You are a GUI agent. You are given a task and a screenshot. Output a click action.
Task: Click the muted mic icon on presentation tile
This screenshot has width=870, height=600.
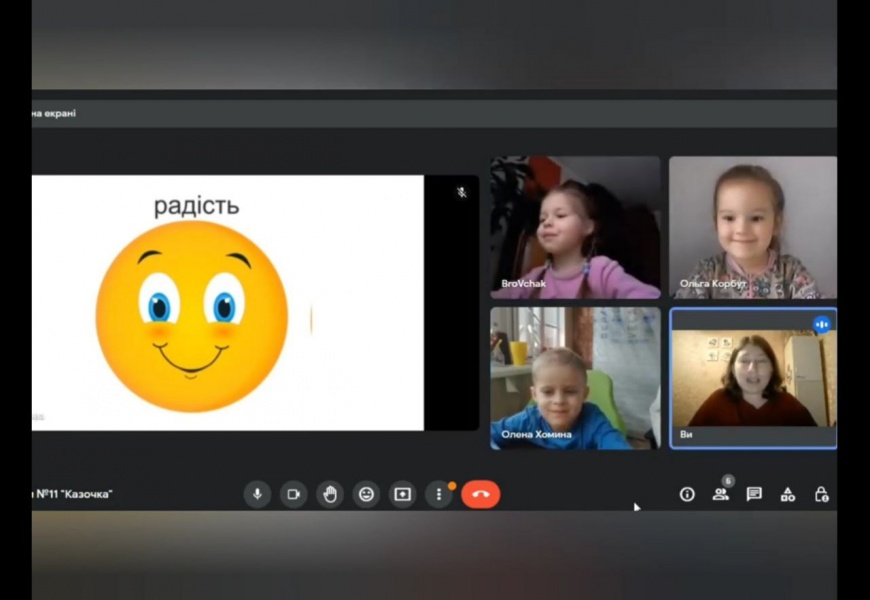(x=461, y=192)
